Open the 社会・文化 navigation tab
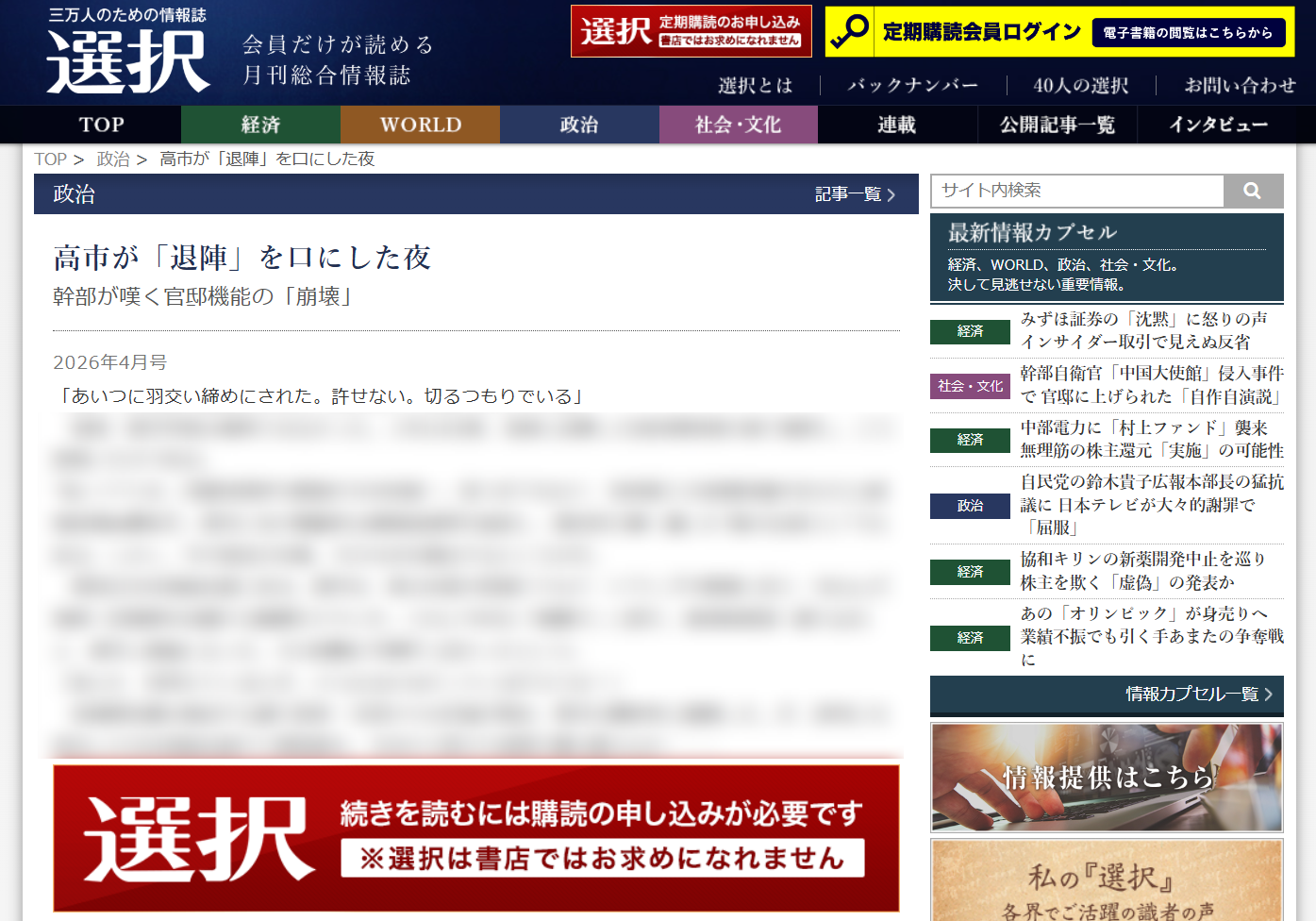The width and height of the screenshot is (1316, 921). [739, 124]
